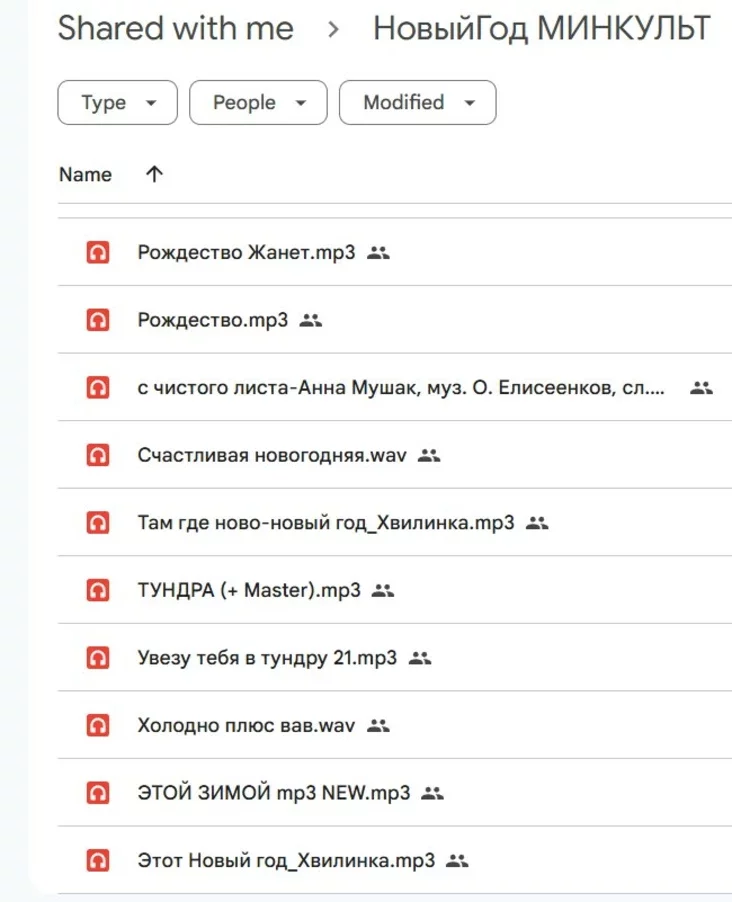
Task: Click the audio file icon for Рождество.mp3
Action: pyautogui.click(x=97, y=320)
